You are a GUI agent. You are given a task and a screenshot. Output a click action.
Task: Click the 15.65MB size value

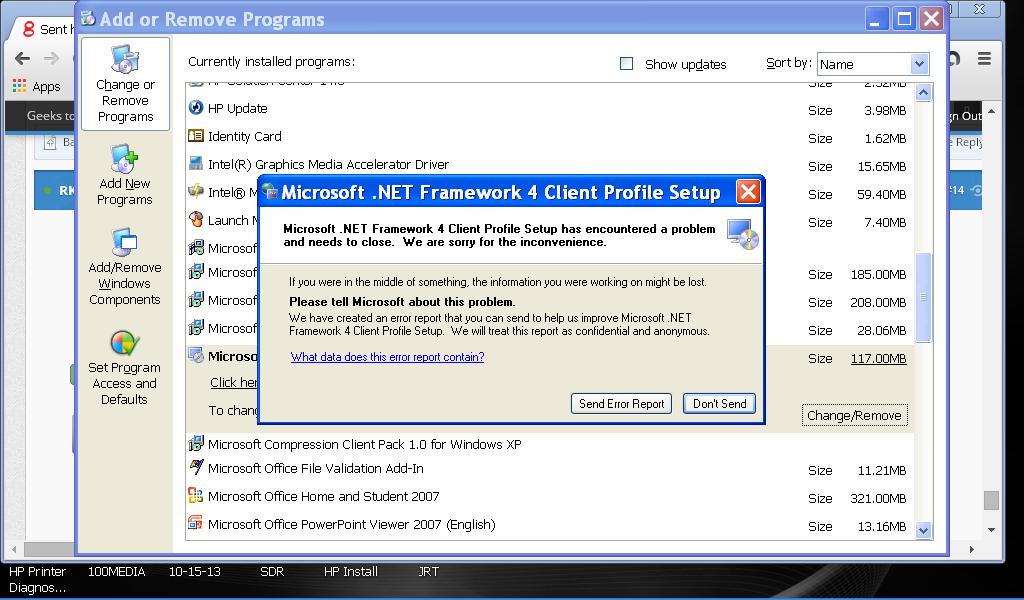pyautogui.click(x=882, y=166)
